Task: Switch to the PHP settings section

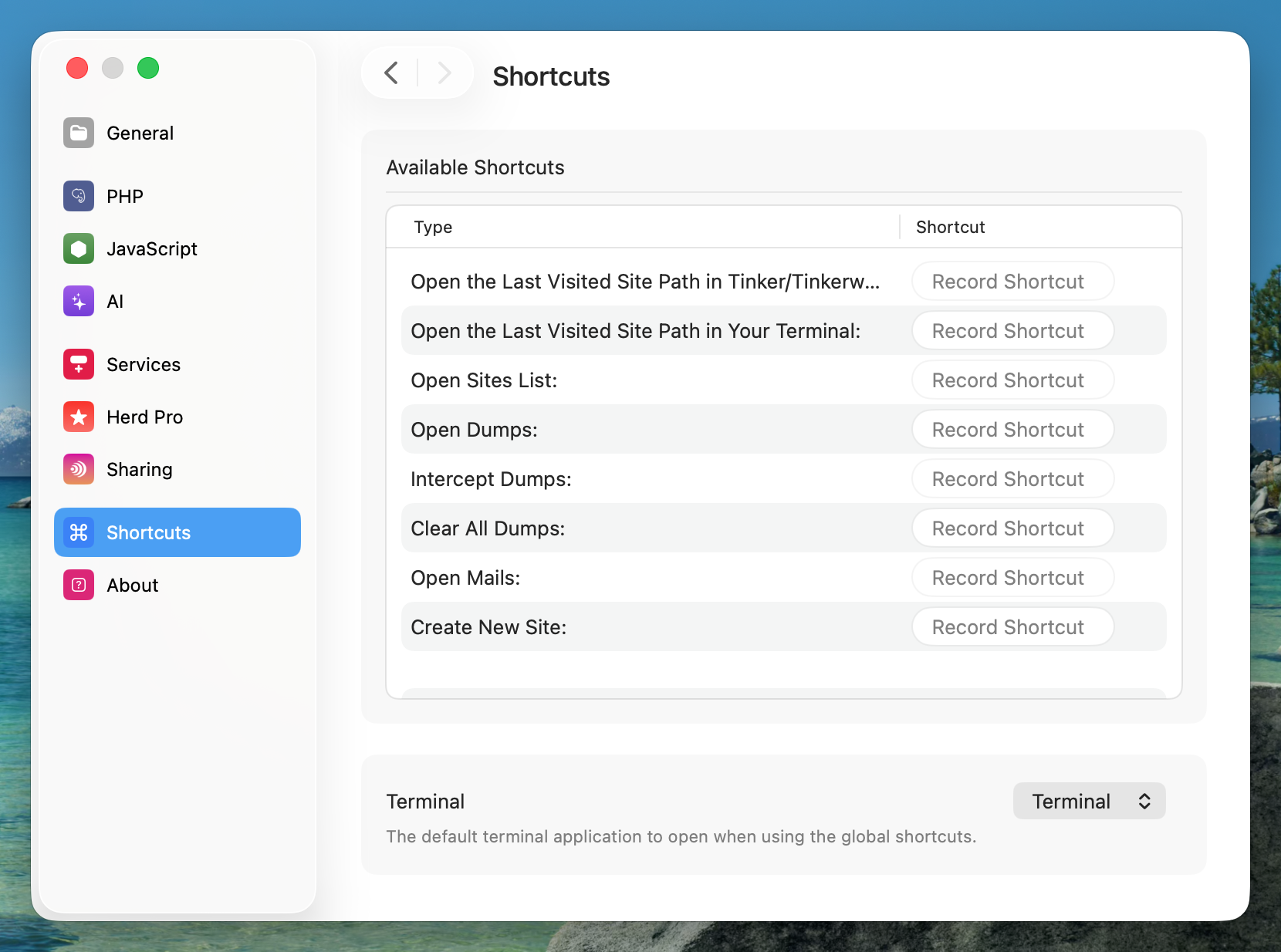Action: click(125, 197)
